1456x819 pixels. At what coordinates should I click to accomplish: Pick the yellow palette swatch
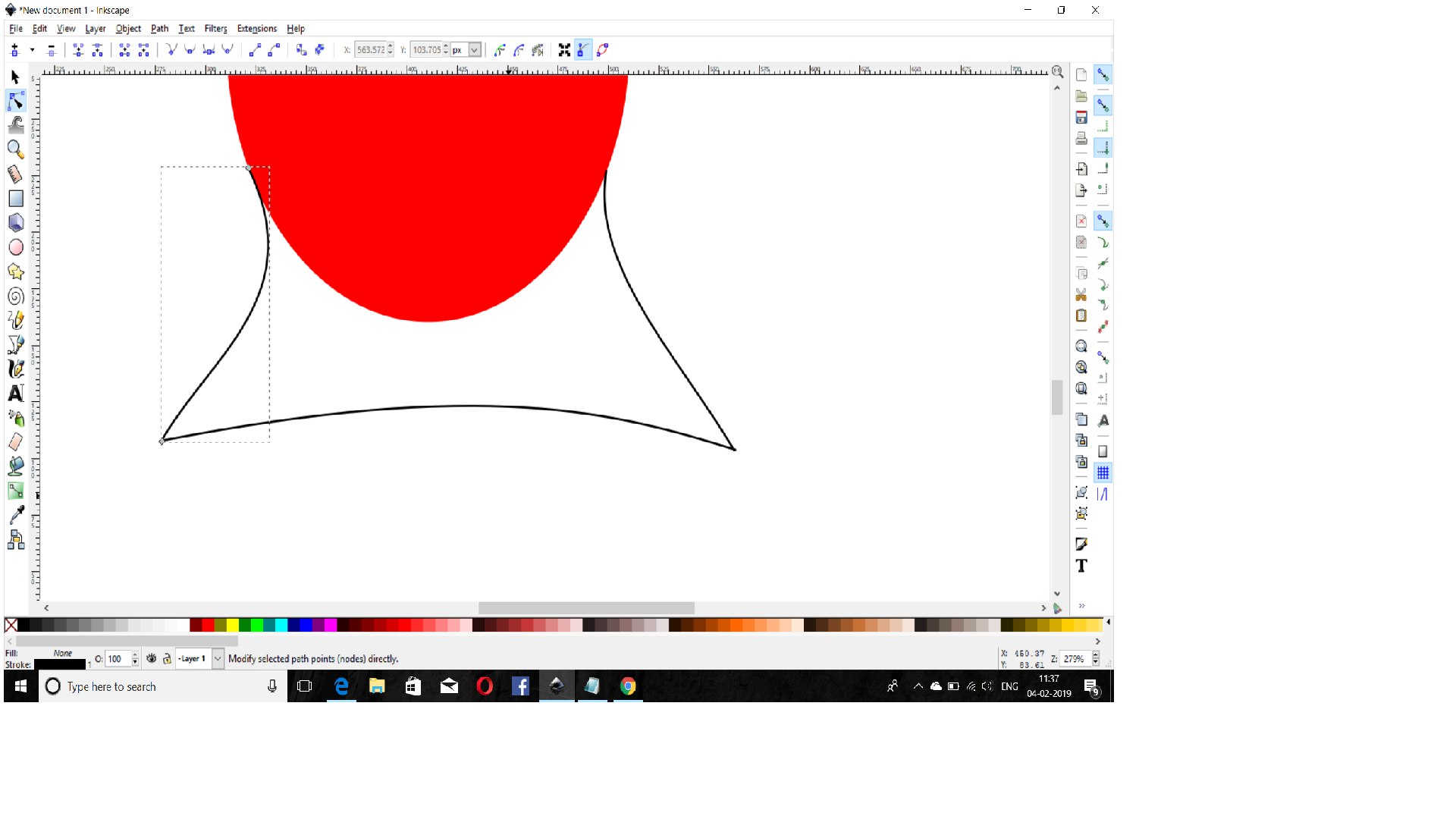[232, 625]
